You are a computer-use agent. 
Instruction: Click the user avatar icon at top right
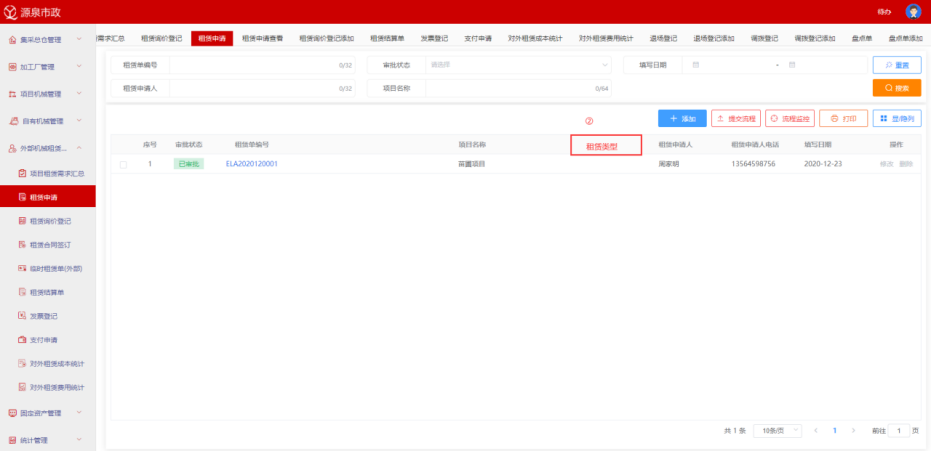pyautogui.click(x=912, y=12)
